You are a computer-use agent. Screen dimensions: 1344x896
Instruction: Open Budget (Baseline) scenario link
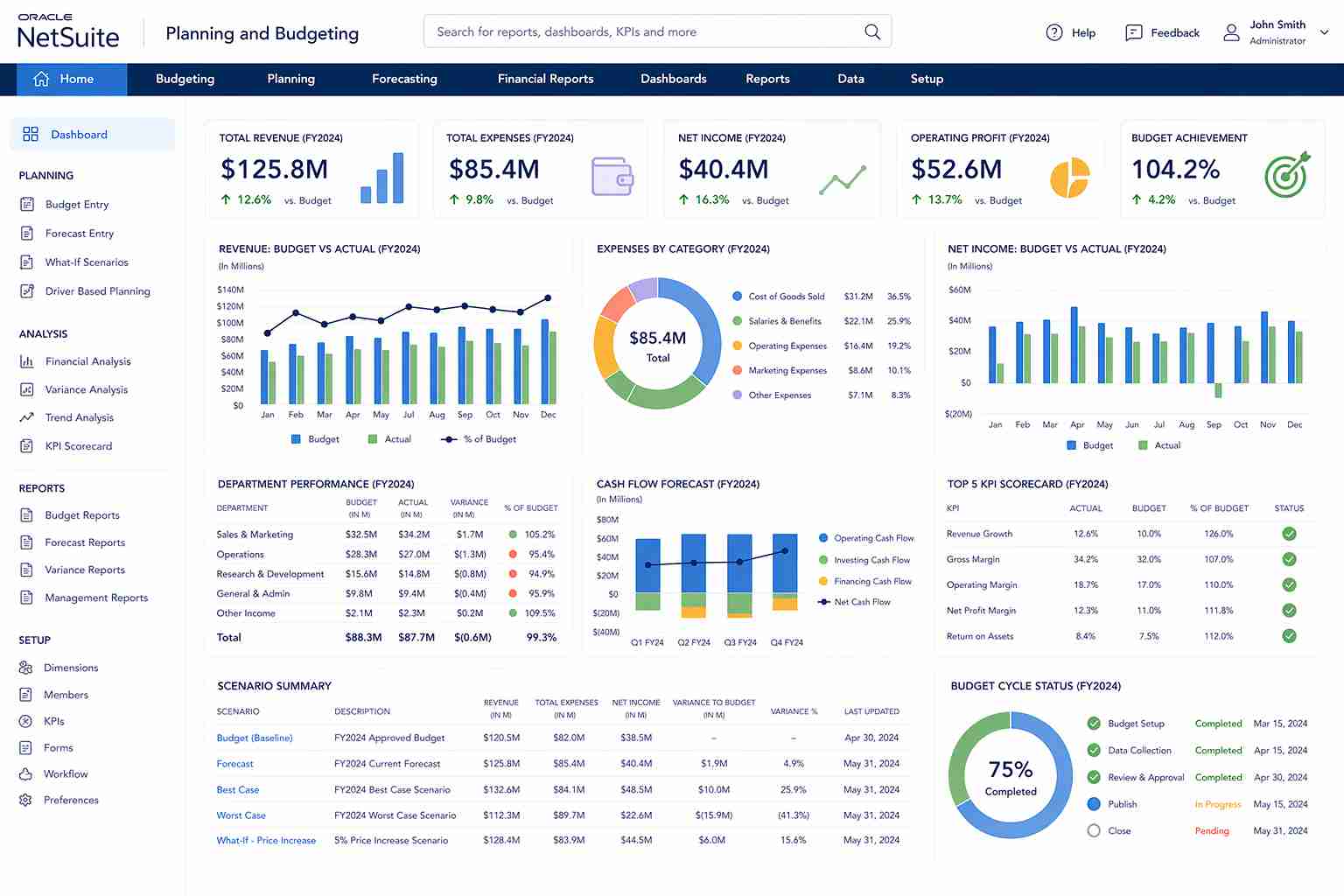coord(255,738)
